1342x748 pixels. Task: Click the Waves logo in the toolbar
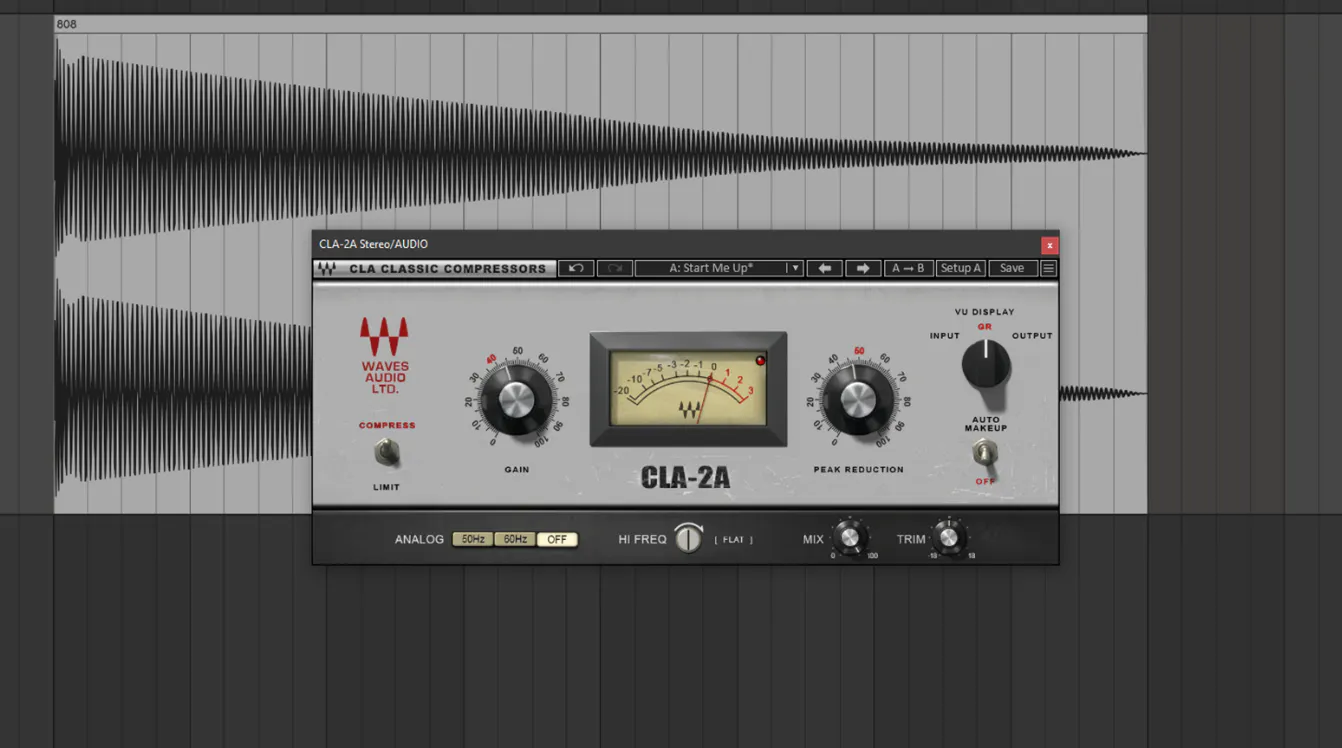[x=327, y=268]
